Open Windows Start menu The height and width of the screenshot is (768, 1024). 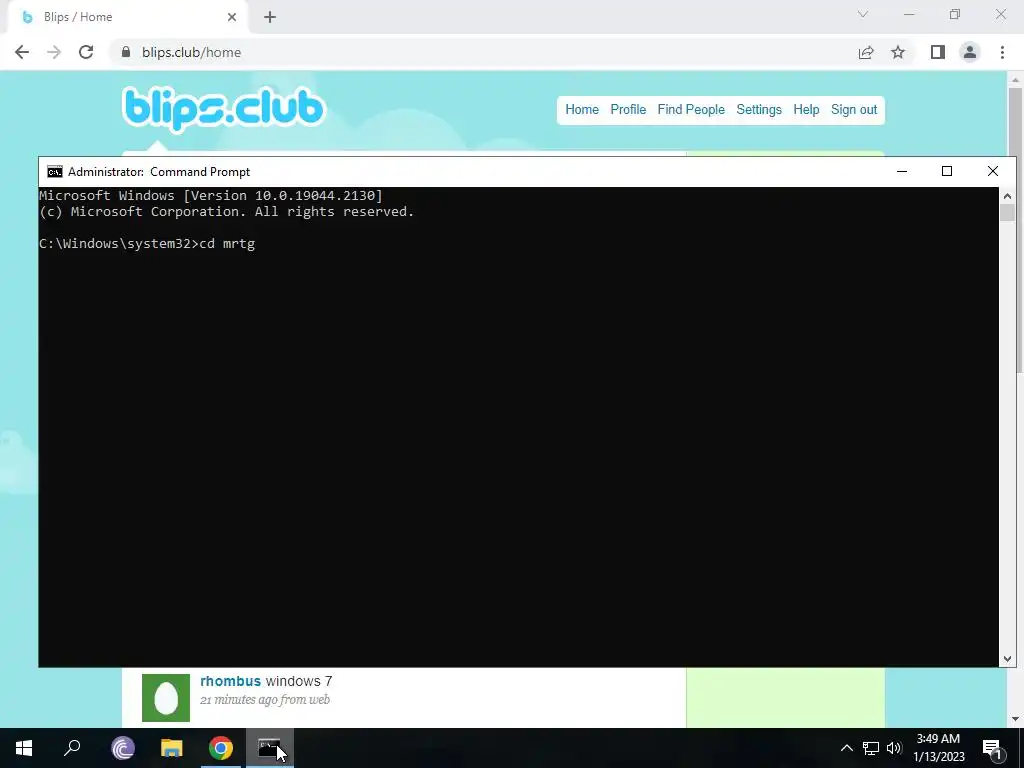(24, 748)
